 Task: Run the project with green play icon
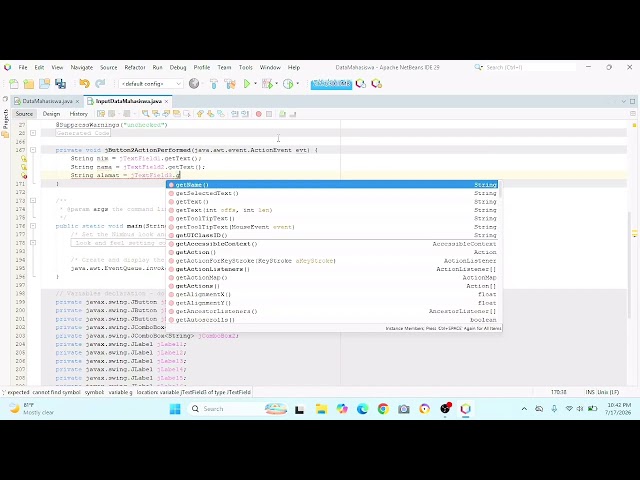(x=247, y=84)
